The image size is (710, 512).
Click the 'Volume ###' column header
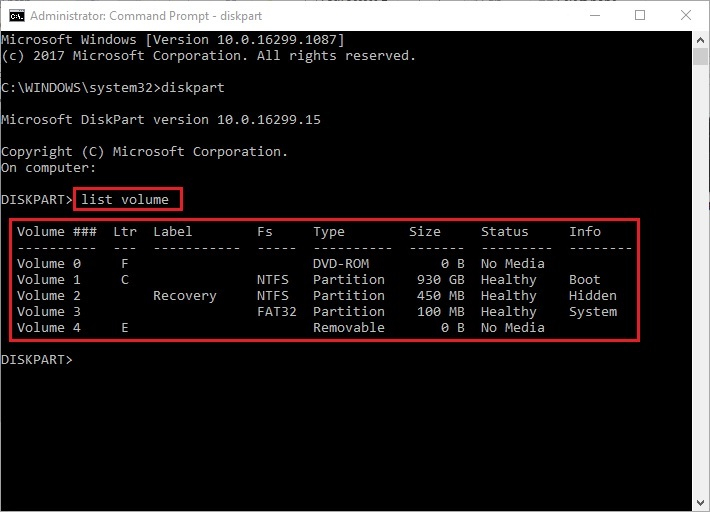57,232
